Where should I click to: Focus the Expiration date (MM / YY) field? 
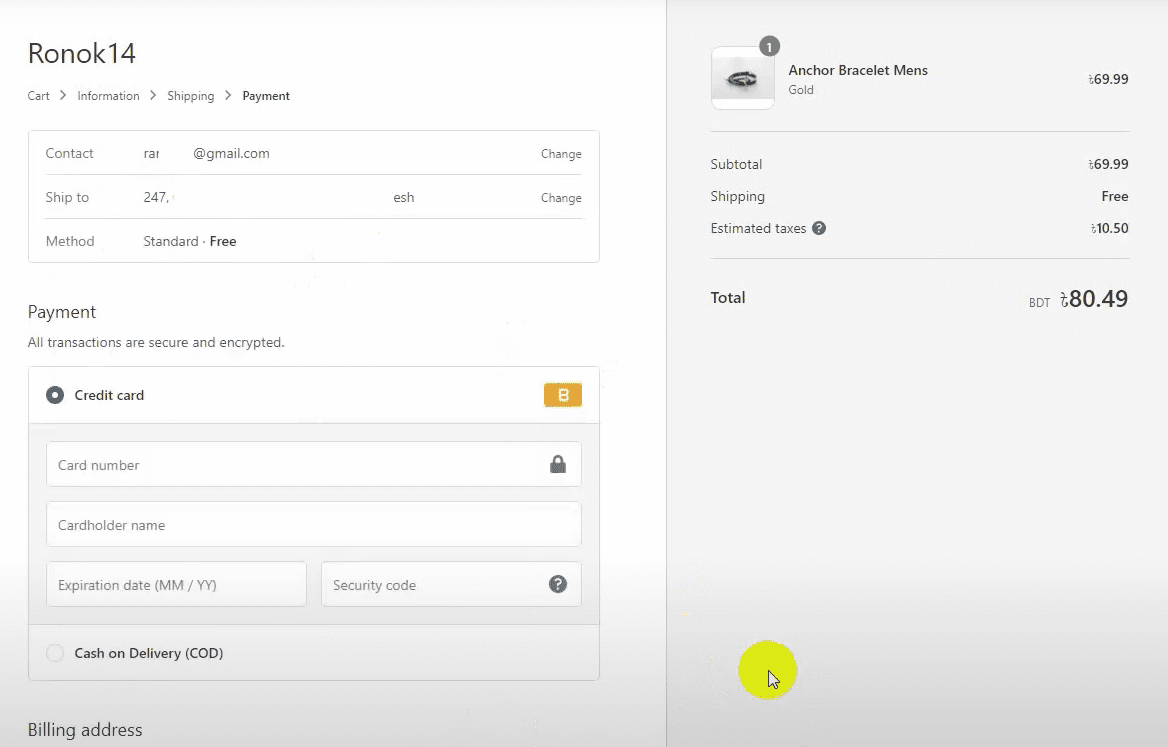pos(176,585)
